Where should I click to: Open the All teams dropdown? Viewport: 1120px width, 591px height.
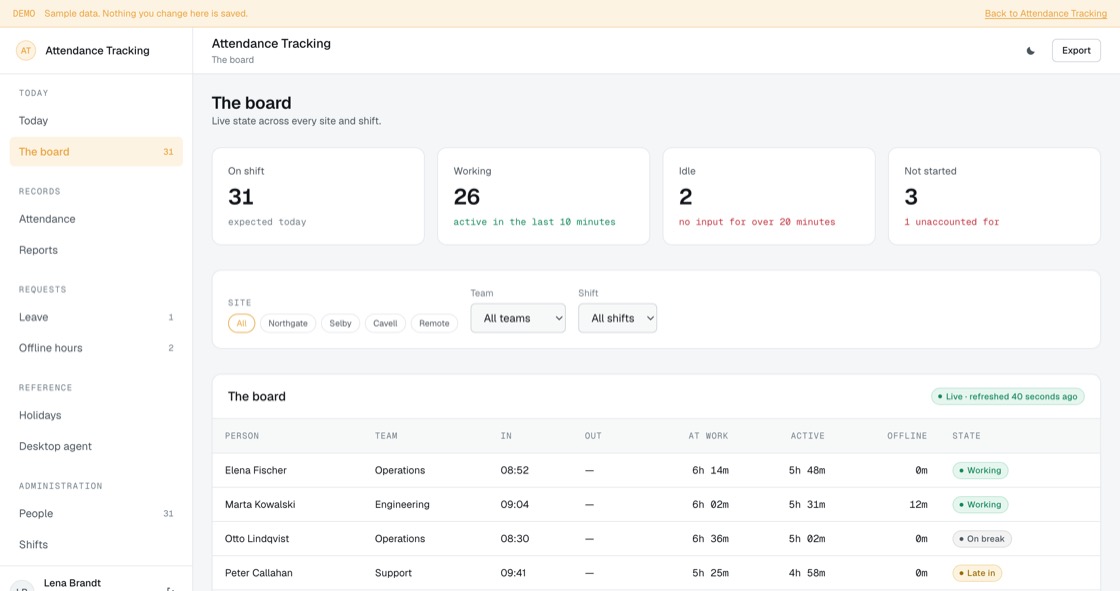coord(518,318)
